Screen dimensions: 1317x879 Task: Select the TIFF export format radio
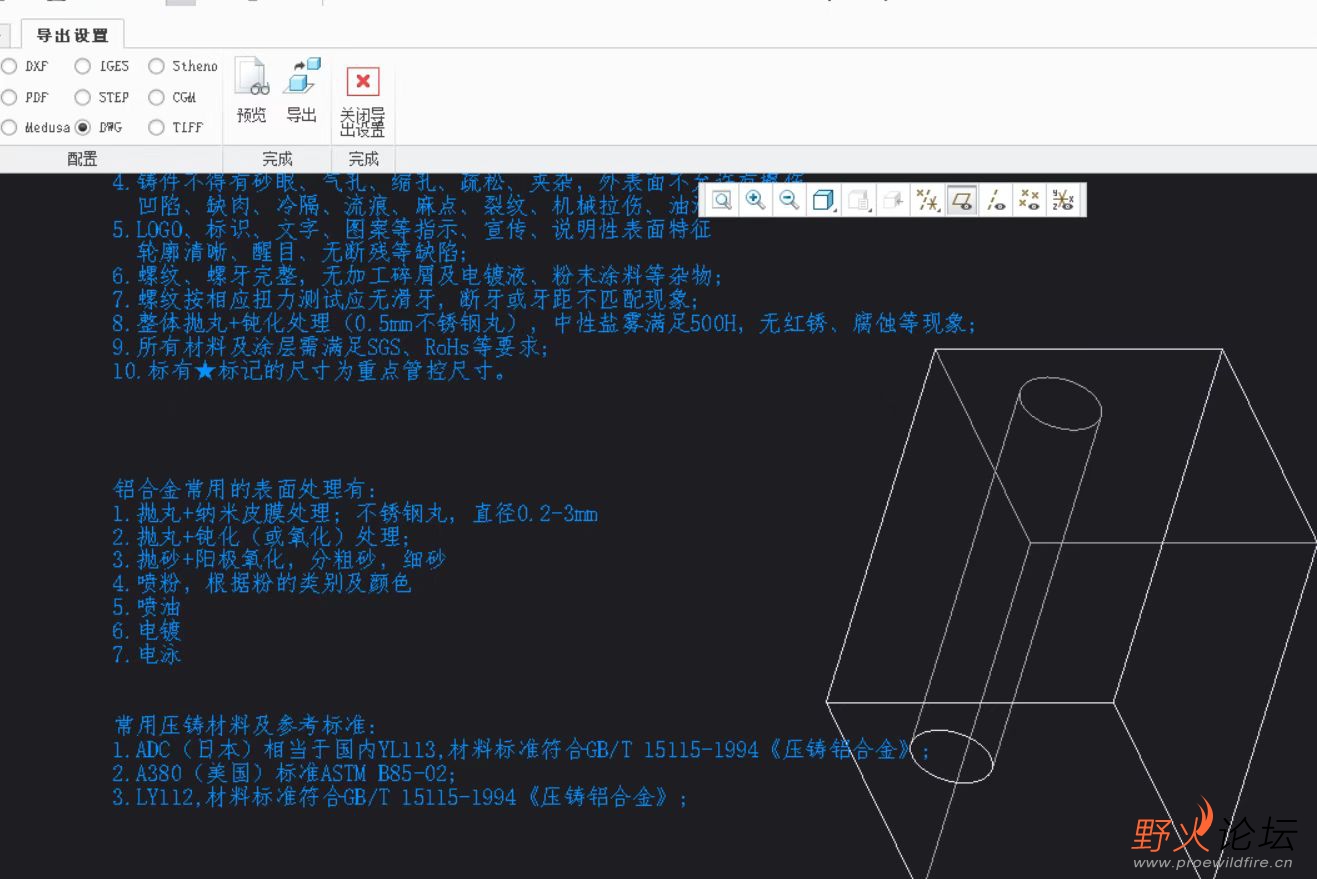(156, 127)
